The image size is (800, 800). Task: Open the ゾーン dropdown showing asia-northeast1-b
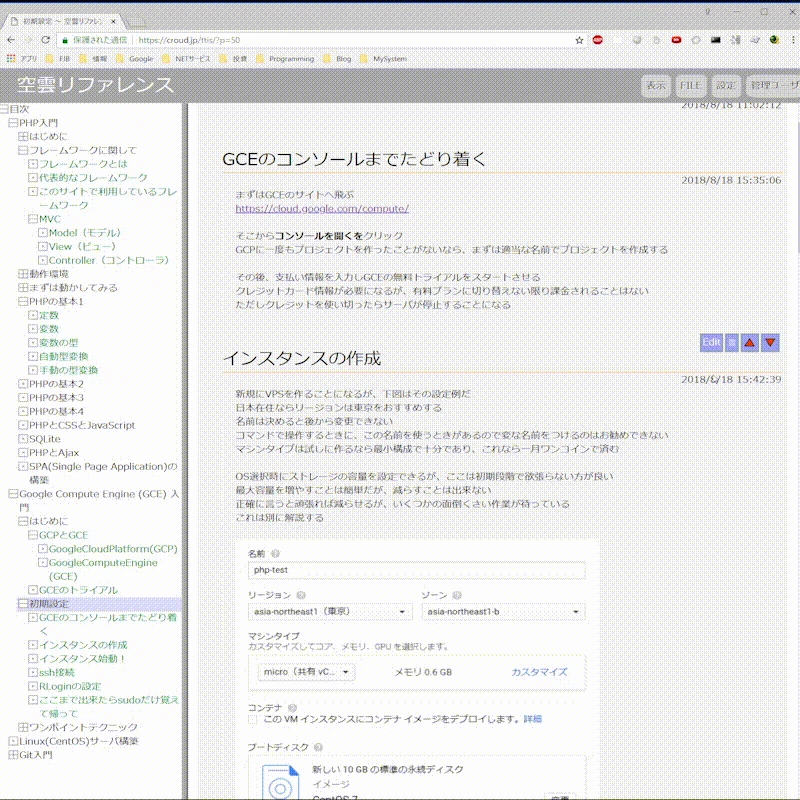tap(503, 612)
